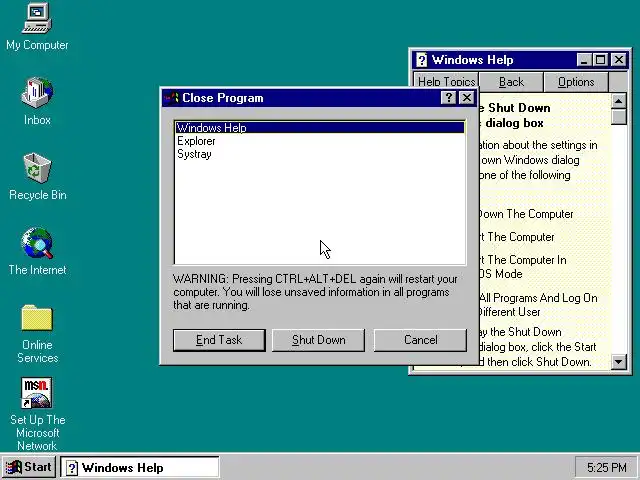Screen dimensions: 640x480
Task: Open Options in Windows Help
Action: [x=576, y=82]
